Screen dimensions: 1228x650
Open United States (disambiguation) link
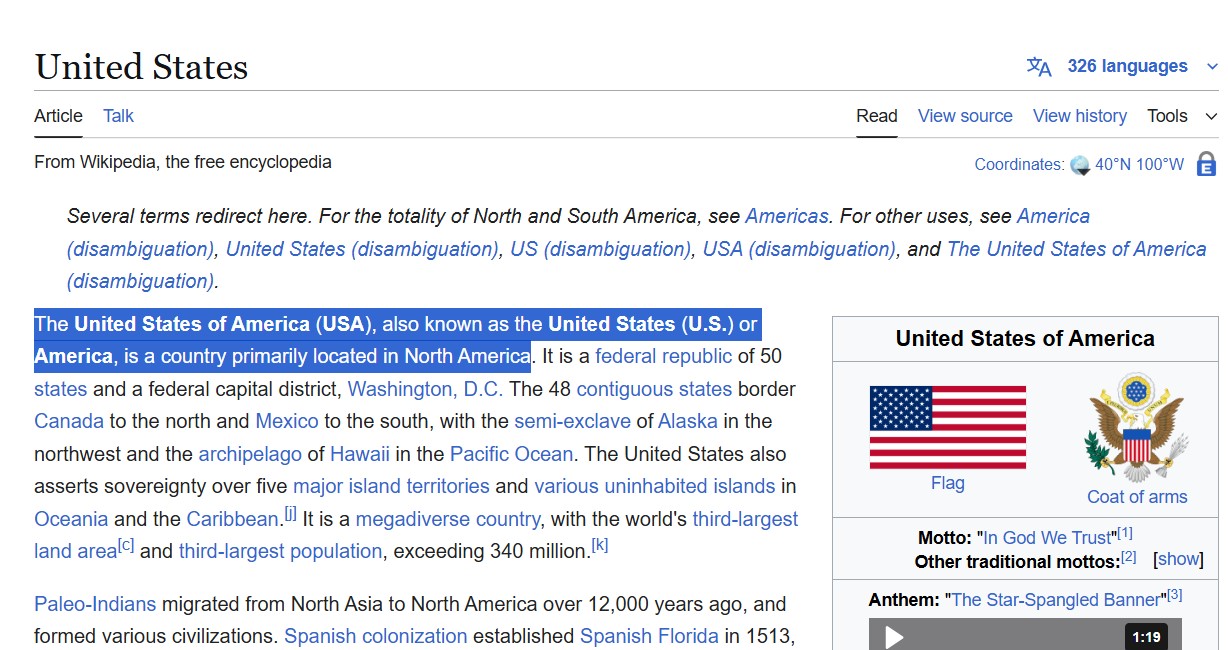coord(362,249)
